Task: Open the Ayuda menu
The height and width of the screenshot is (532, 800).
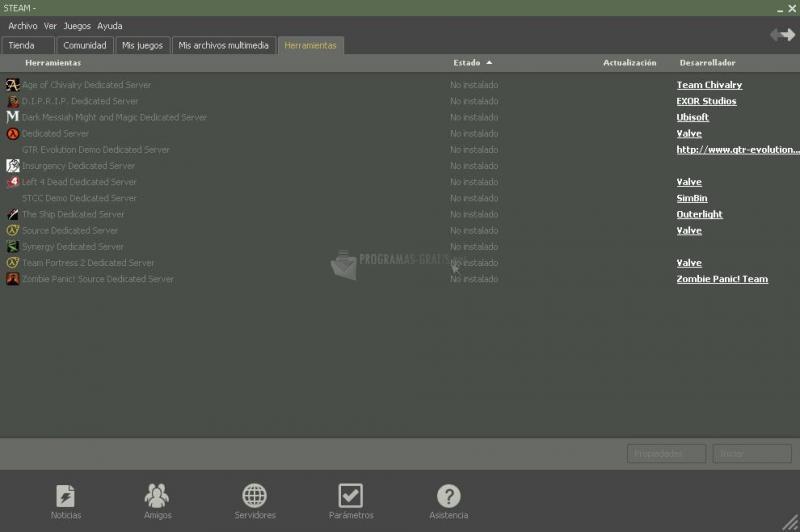Action: (x=110, y=26)
